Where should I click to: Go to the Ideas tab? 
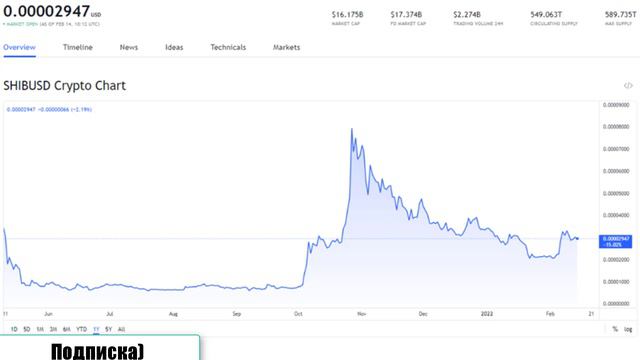click(174, 47)
